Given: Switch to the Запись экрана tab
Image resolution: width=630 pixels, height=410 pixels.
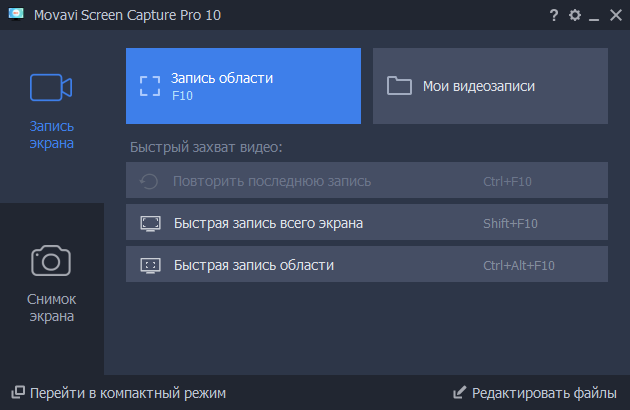Looking at the screenshot, I should [x=51, y=134].
